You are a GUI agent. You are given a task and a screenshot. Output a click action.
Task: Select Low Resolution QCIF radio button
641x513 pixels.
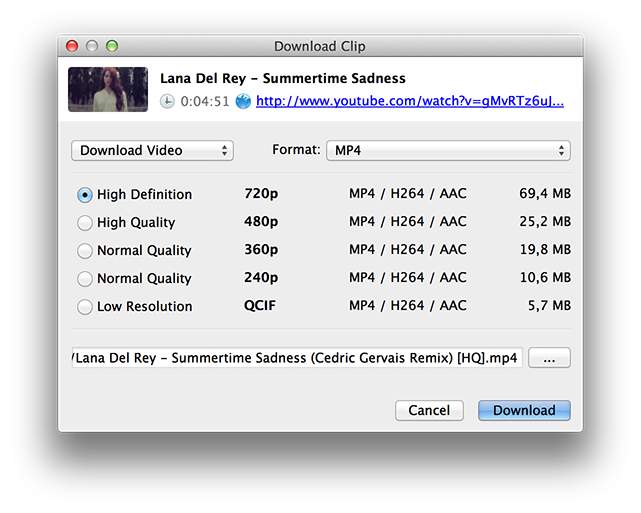click(85, 307)
